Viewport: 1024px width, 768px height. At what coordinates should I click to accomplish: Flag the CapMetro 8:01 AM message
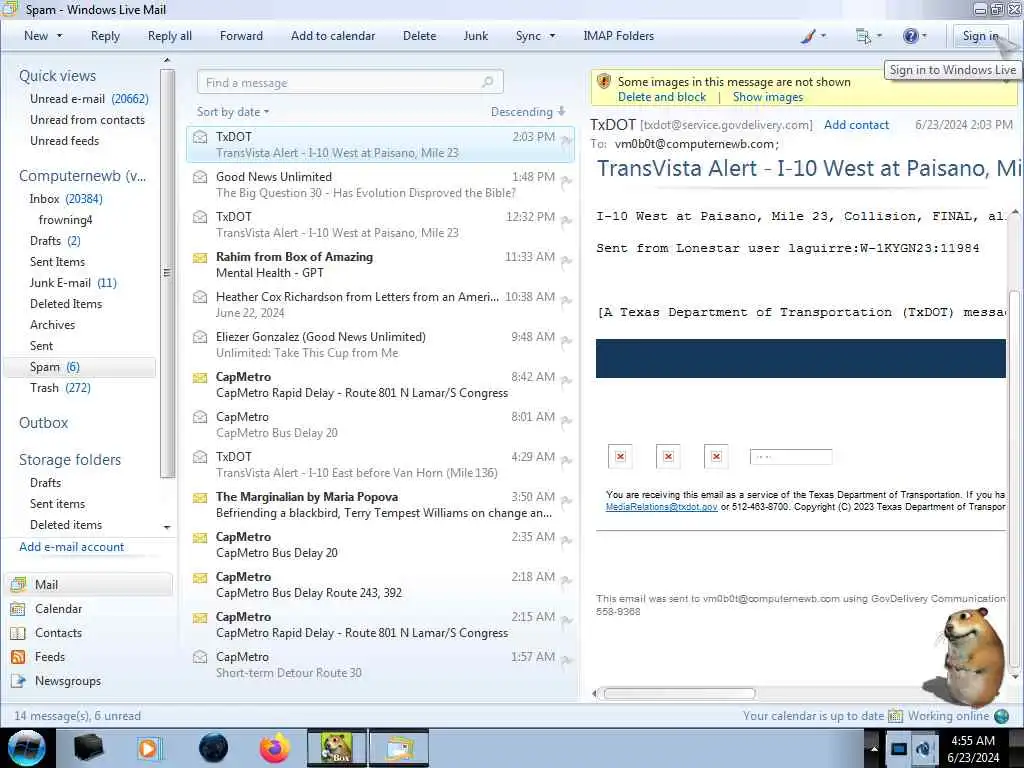[566, 421]
